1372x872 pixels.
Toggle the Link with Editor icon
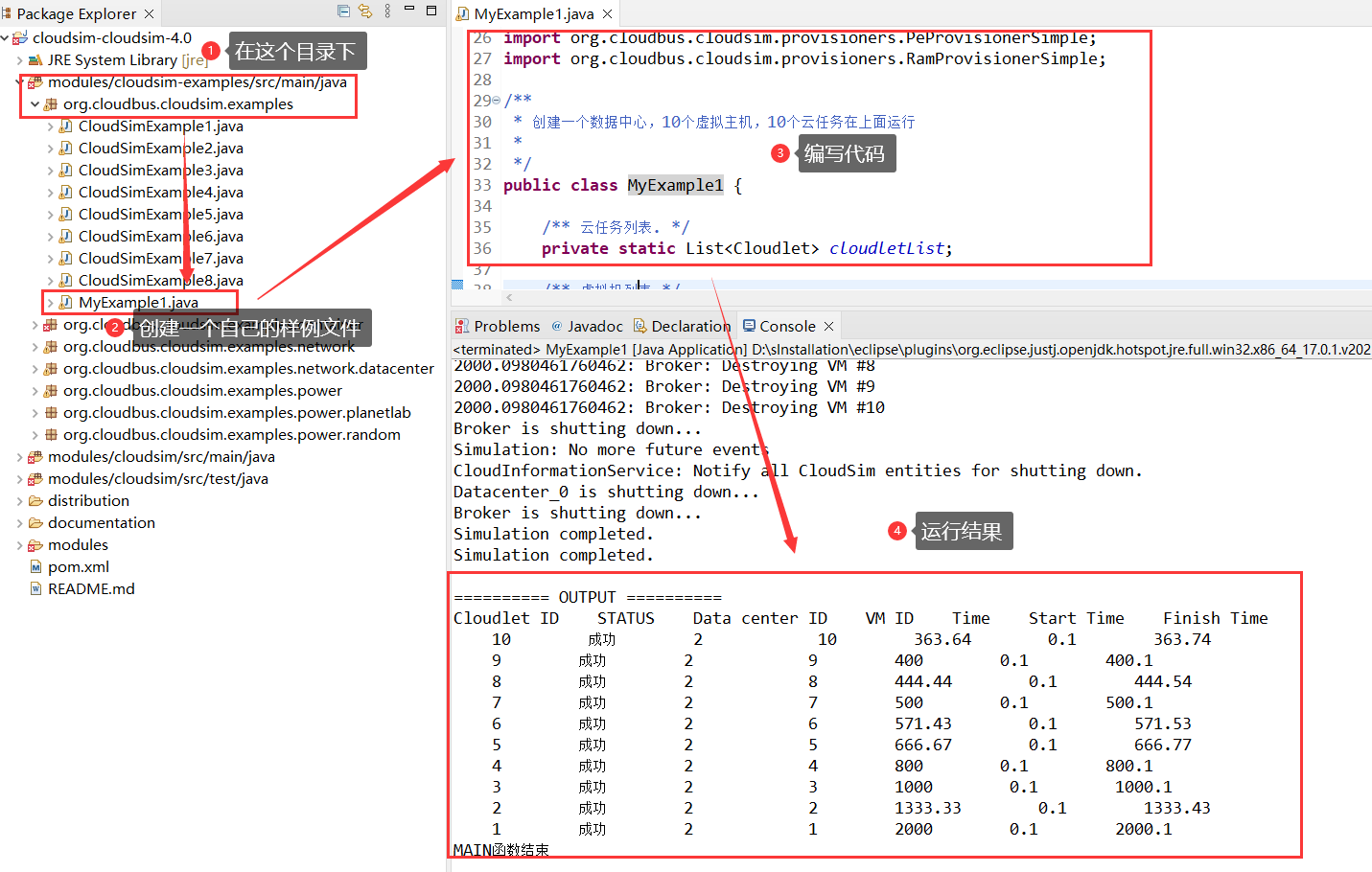[x=365, y=11]
